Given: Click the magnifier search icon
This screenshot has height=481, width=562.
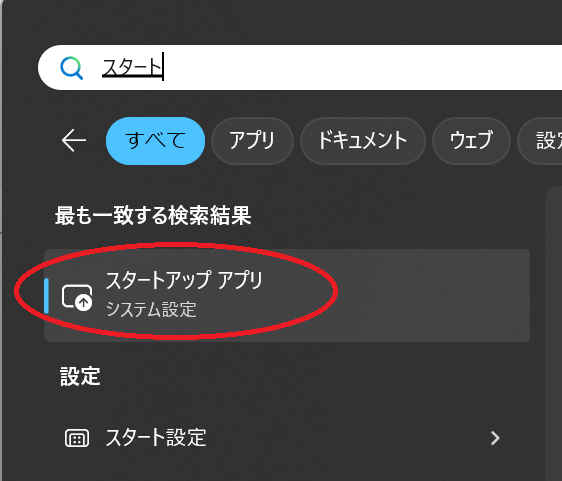Looking at the screenshot, I should click(72, 68).
